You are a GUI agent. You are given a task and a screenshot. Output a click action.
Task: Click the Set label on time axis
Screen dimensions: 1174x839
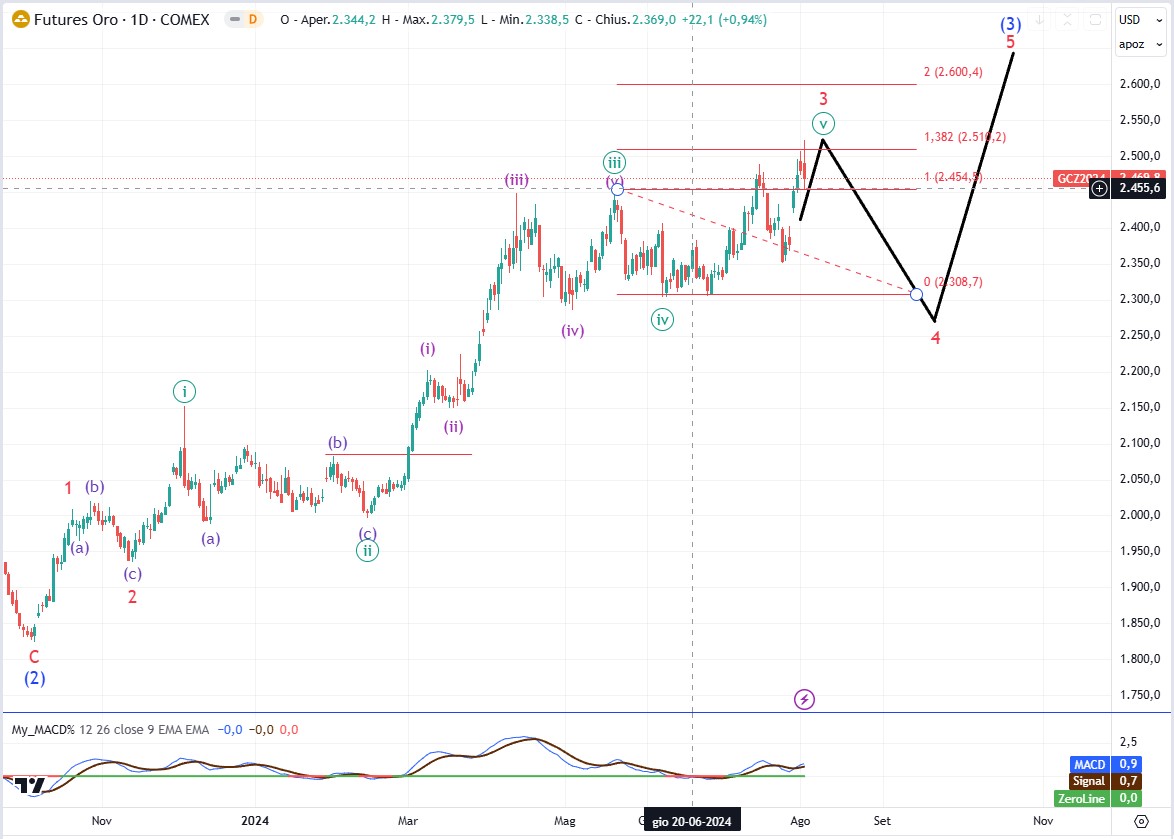882,821
